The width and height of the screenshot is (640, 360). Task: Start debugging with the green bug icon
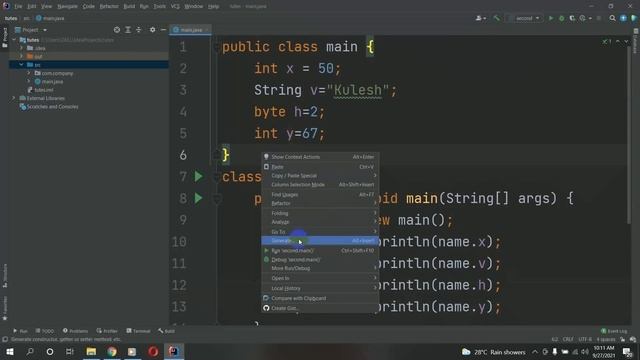point(562,18)
